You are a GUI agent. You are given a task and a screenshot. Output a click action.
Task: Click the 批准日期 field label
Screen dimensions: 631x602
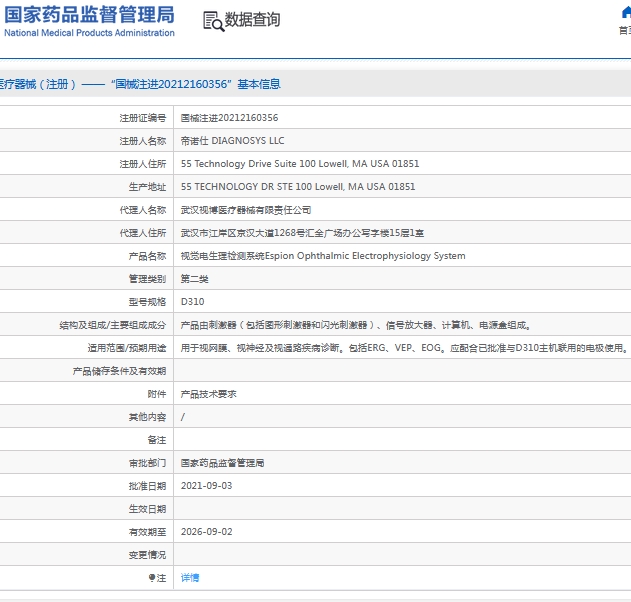click(x=147, y=486)
